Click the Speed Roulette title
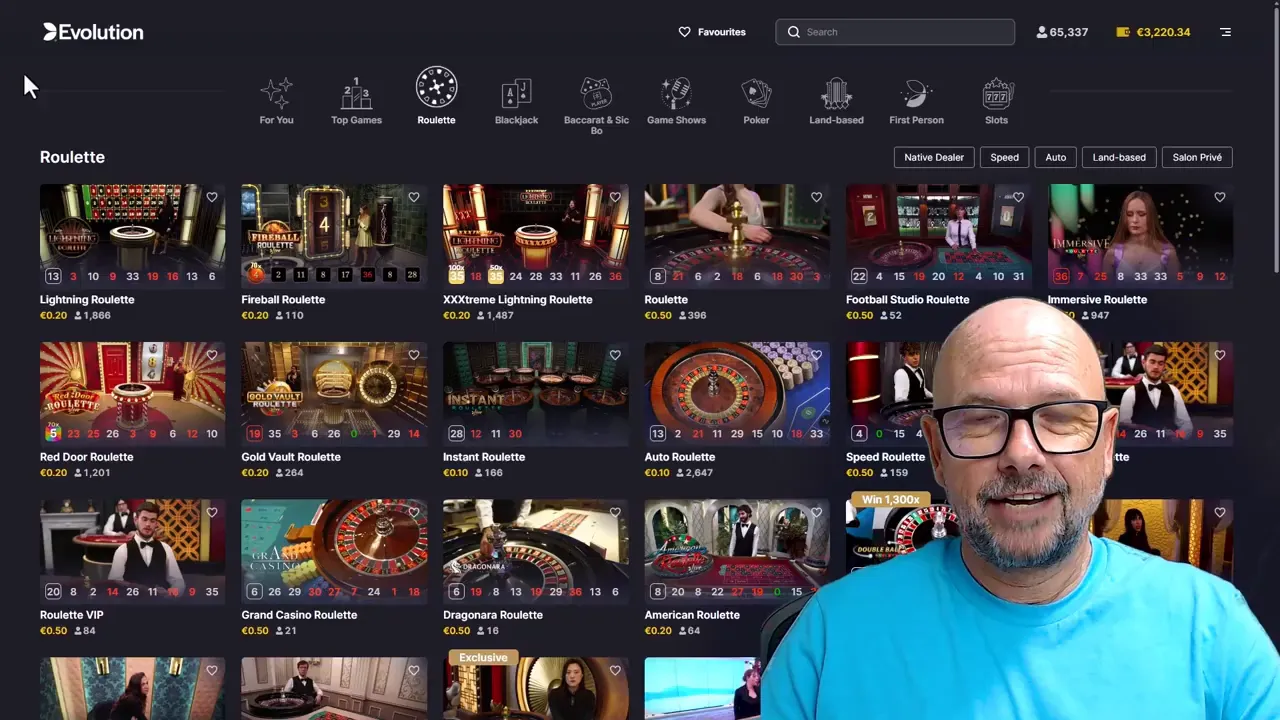Image resolution: width=1280 pixels, height=720 pixels. point(885,457)
